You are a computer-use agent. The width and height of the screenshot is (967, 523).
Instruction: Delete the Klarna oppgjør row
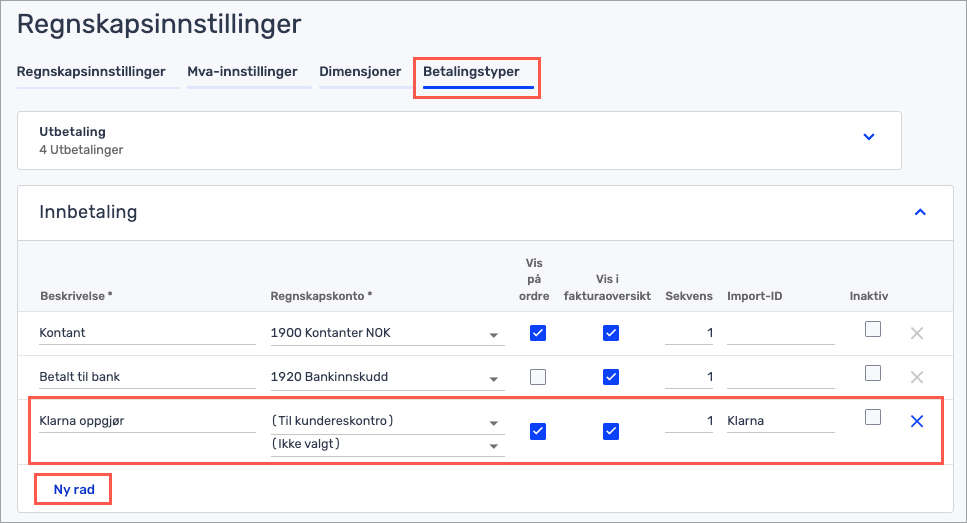tap(916, 421)
